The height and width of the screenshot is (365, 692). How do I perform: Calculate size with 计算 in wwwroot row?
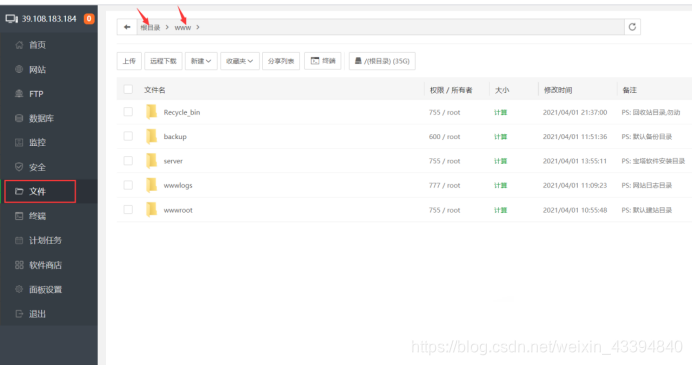click(500, 210)
